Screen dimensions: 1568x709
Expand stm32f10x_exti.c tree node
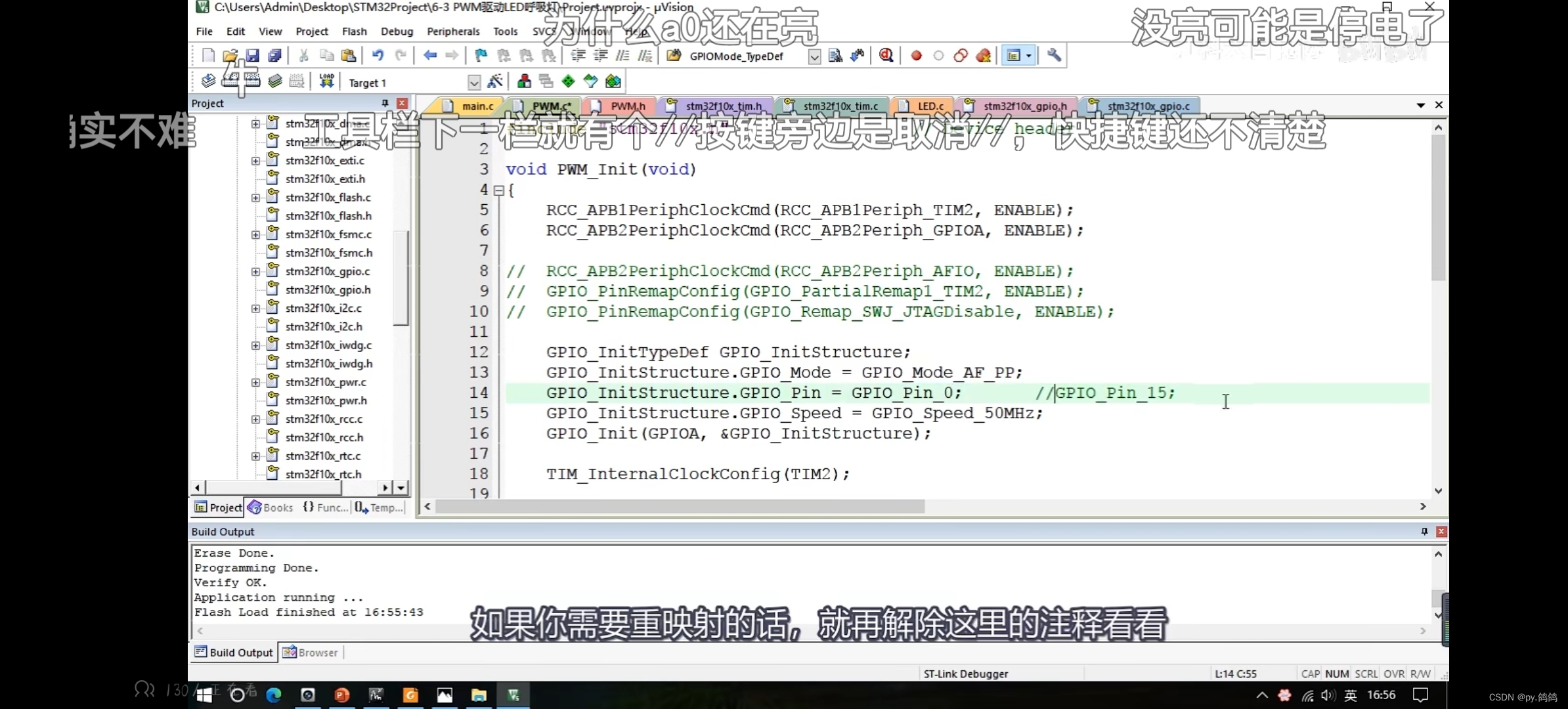click(x=256, y=160)
